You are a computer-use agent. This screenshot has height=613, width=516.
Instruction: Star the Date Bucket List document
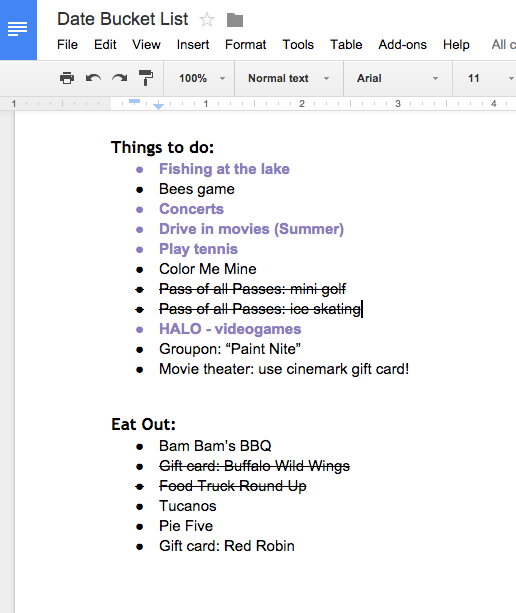[207, 20]
